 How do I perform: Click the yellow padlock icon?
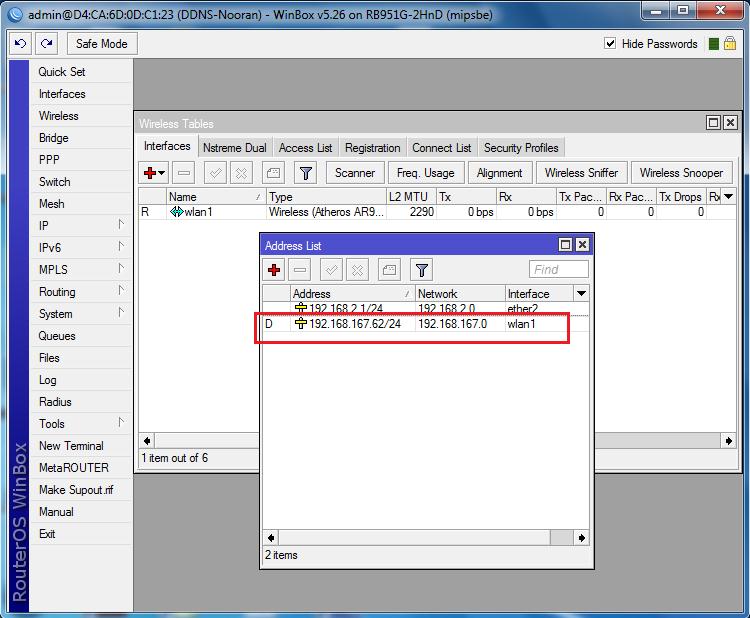[729, 44]
